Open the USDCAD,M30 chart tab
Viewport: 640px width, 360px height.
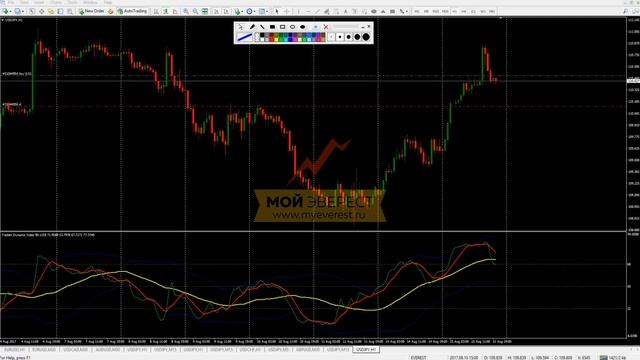pos(76,350)
